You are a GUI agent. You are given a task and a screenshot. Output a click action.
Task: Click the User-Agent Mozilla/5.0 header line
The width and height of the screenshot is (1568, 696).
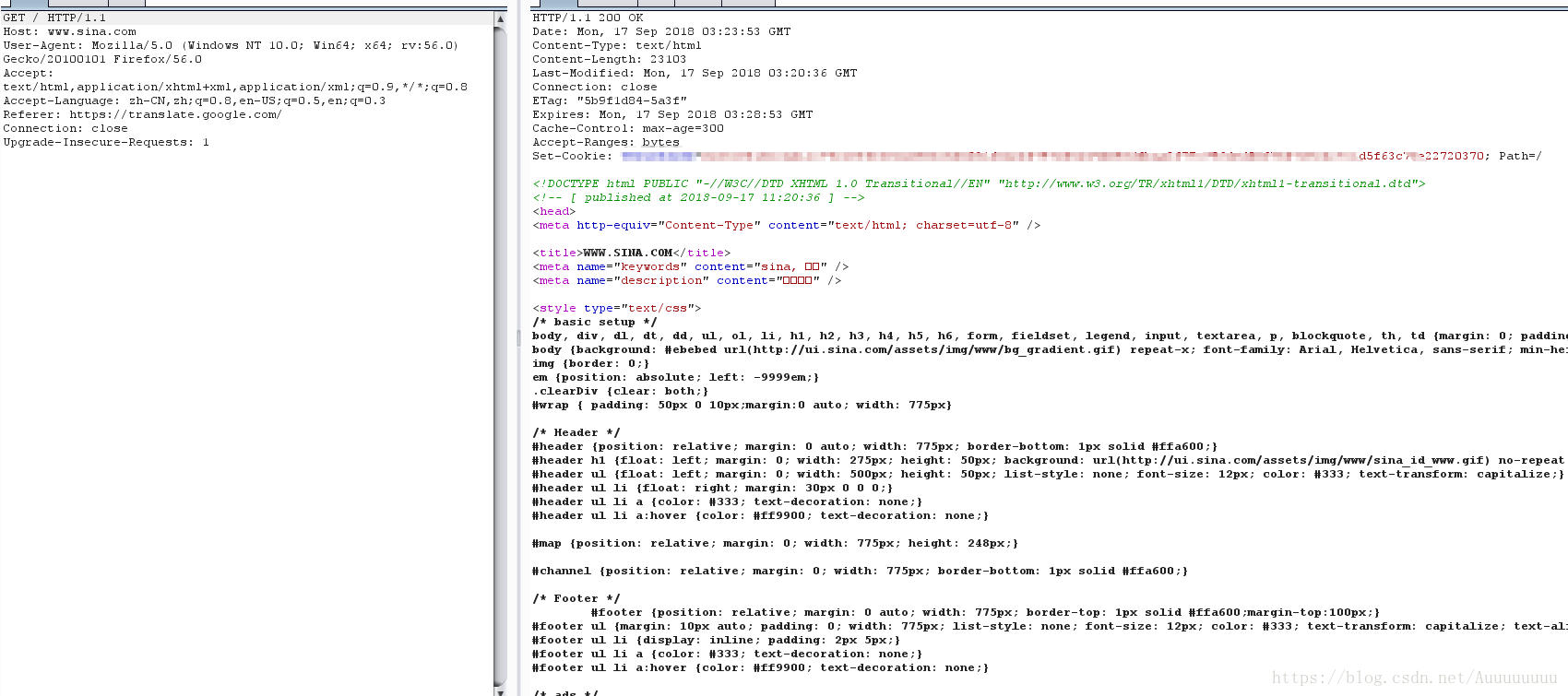[231, 45]
